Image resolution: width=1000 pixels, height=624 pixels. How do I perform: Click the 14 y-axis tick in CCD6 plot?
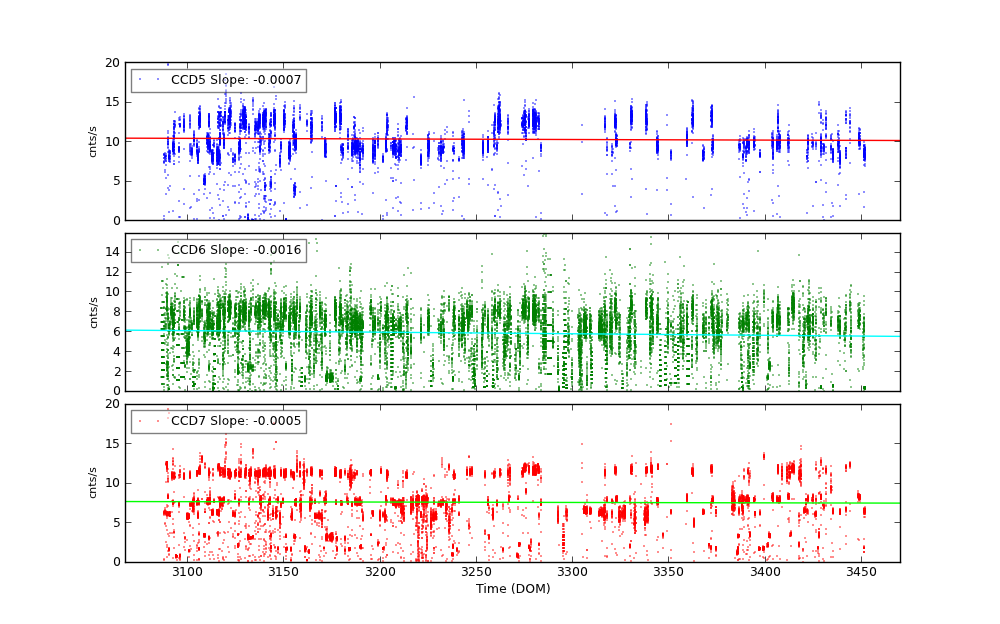(112, 252)
